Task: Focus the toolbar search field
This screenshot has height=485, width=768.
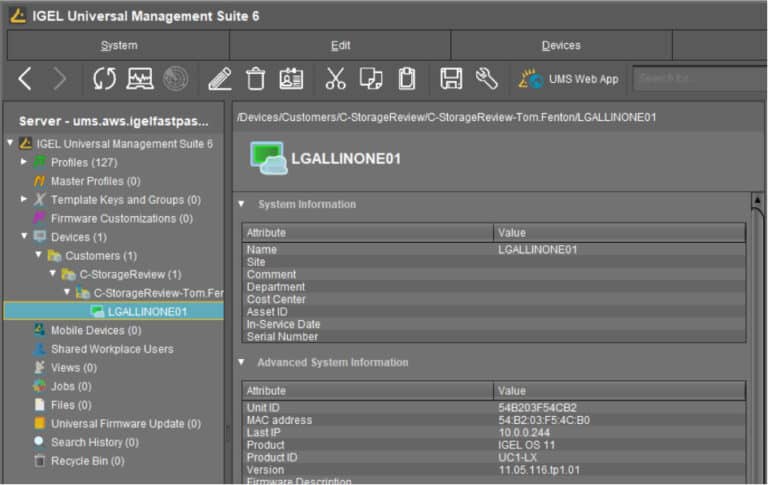Action: 700,78
